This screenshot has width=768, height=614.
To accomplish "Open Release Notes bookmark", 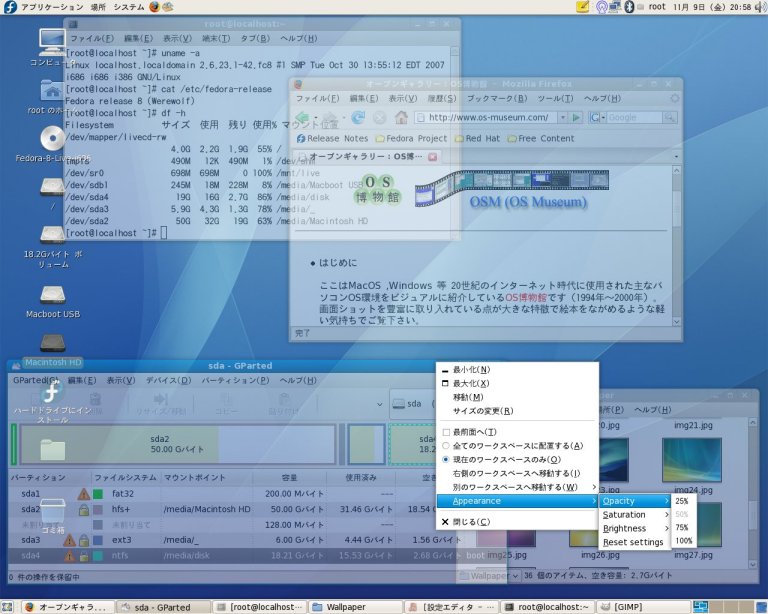I will 332,139.
